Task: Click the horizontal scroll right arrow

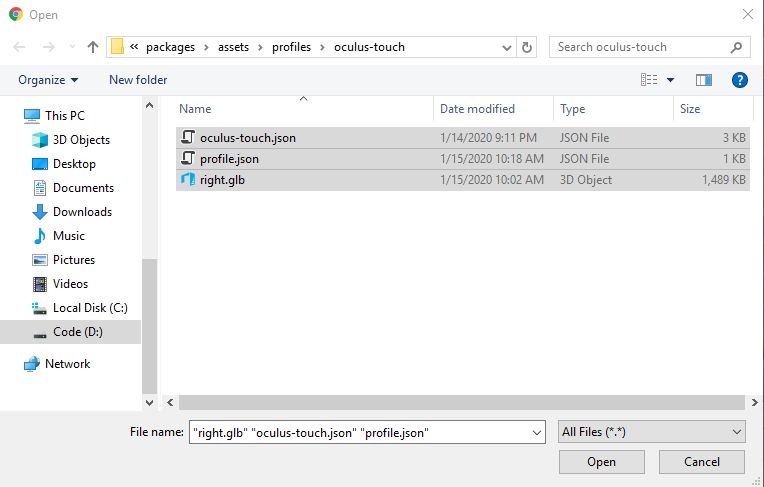Action: [x=754, y=403]
